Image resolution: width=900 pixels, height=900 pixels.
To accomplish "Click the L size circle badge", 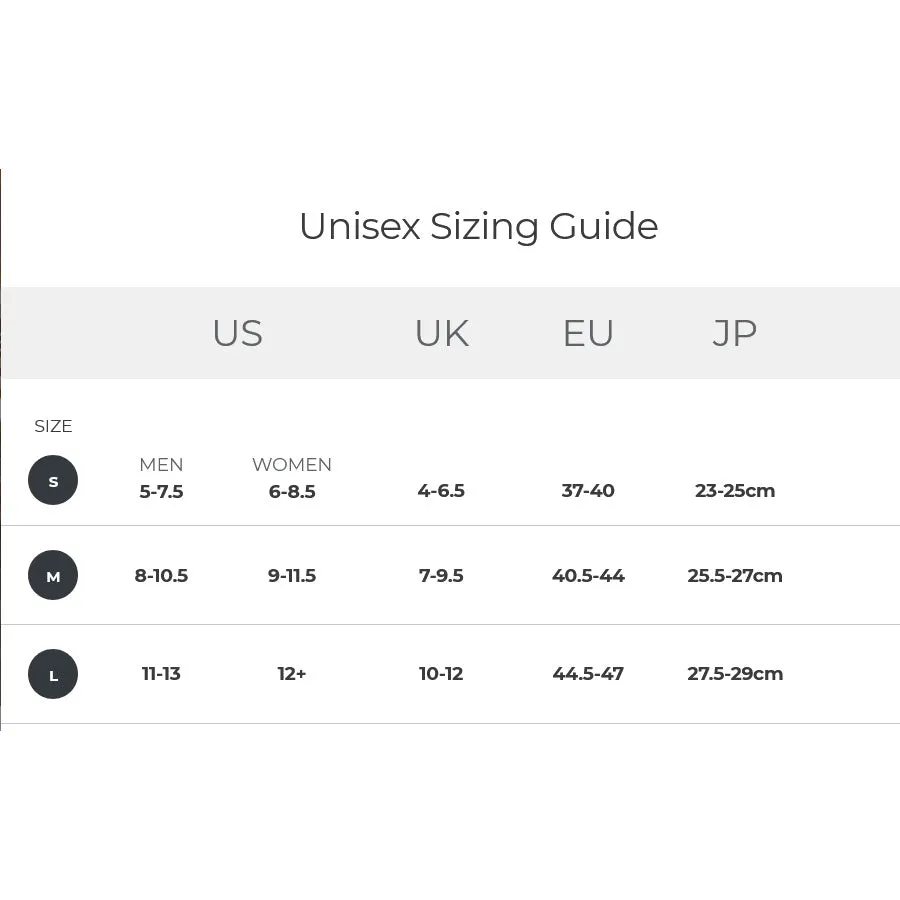I will tap(53, 674).
